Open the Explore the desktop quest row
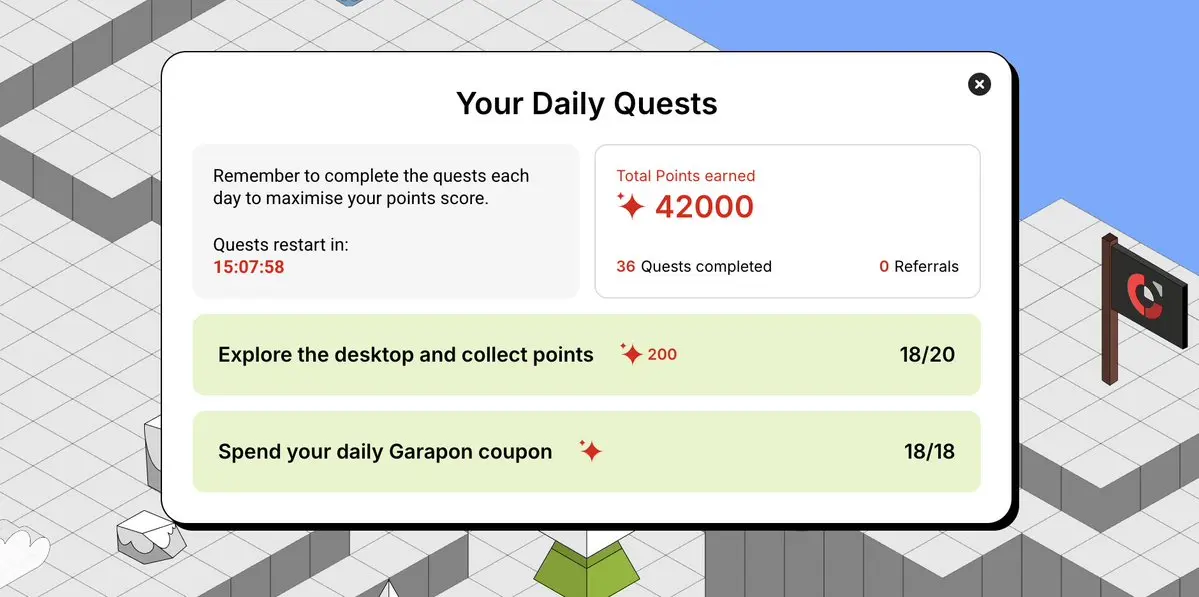Screen dimensions: 1199x597 pyautogui.click(x=587, y=355)
